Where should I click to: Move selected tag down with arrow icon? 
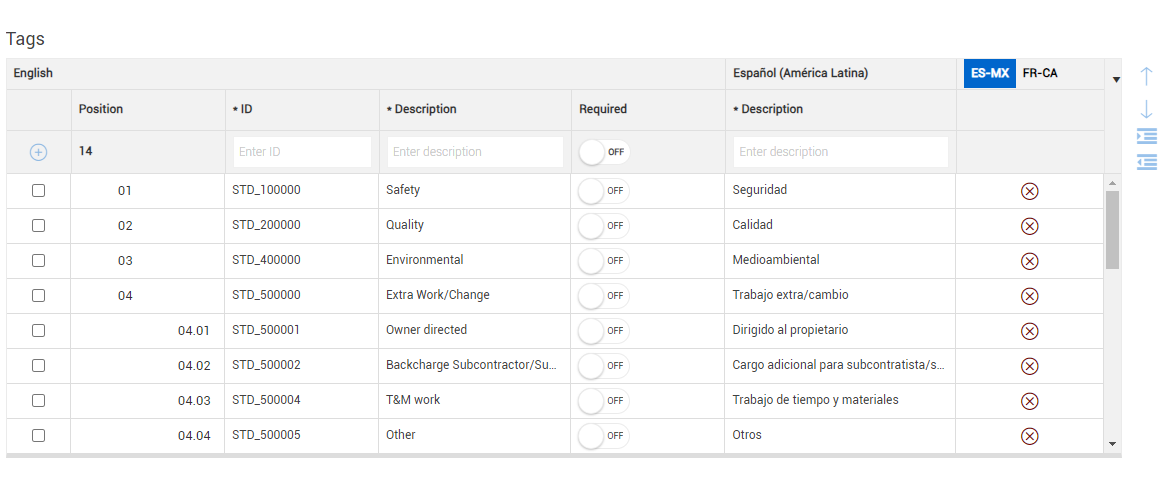pos(1147,110)
